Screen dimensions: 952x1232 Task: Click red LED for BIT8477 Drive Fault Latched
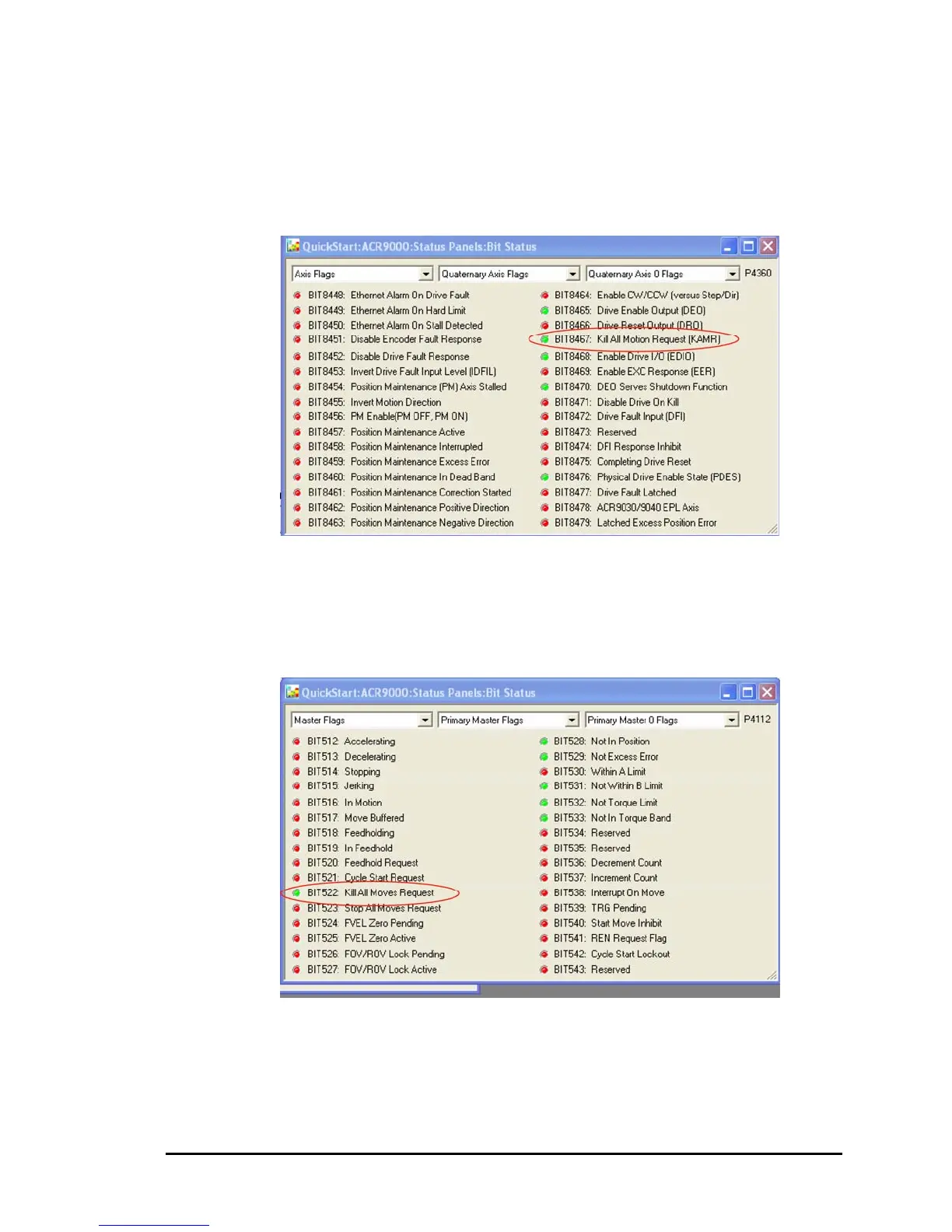[x=544, y=492]
